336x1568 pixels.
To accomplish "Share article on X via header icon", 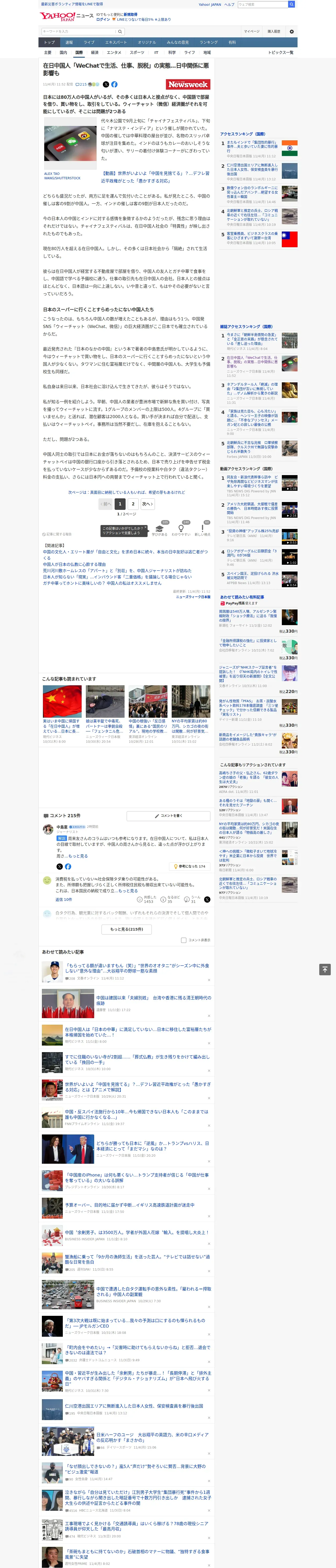I will [106, 85].
